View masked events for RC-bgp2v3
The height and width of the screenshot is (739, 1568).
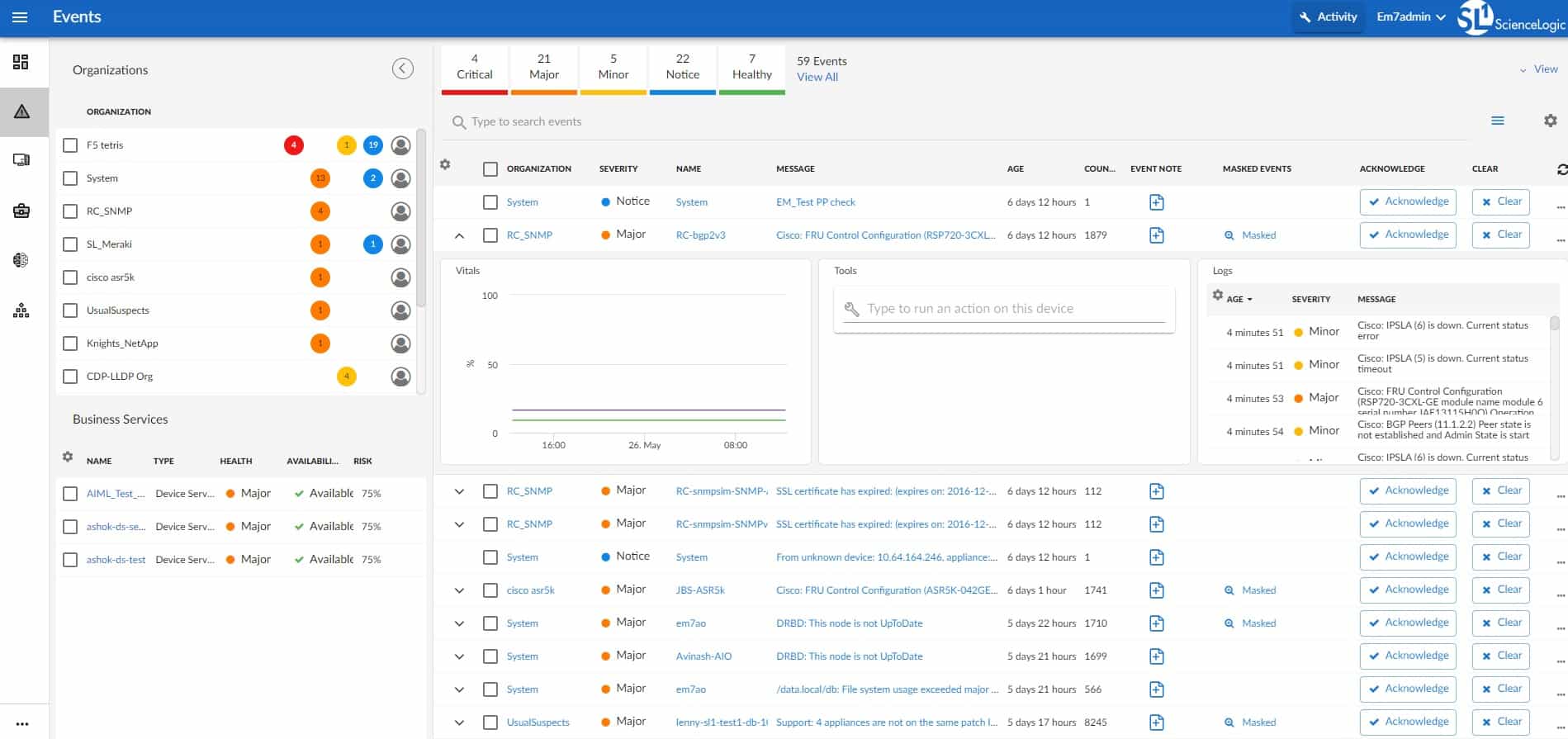point(1250,235)
